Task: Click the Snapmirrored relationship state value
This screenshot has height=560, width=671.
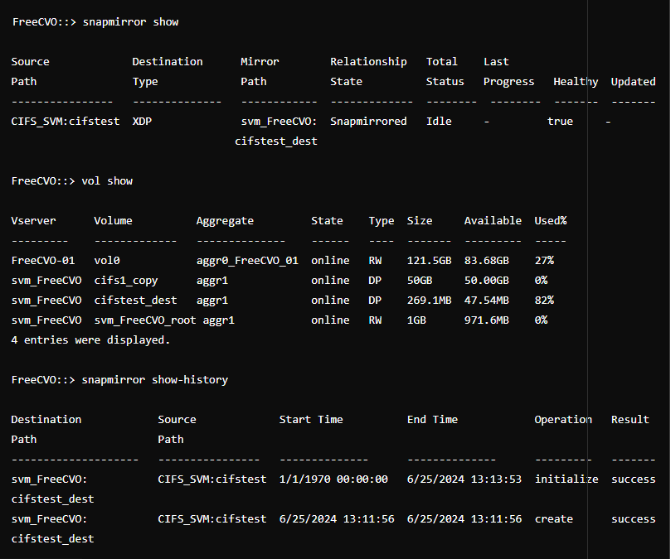Action: coord(368,121)
